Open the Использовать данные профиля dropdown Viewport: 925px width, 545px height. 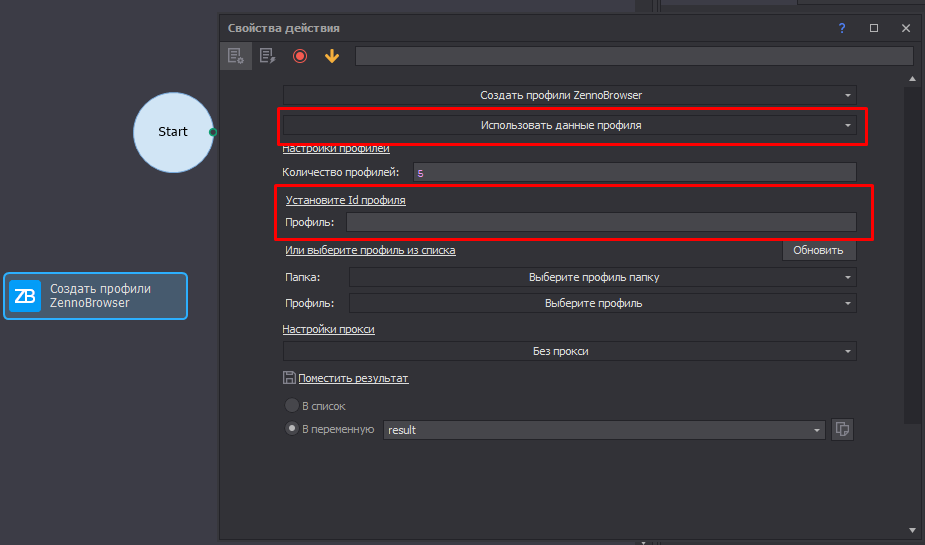570,125
